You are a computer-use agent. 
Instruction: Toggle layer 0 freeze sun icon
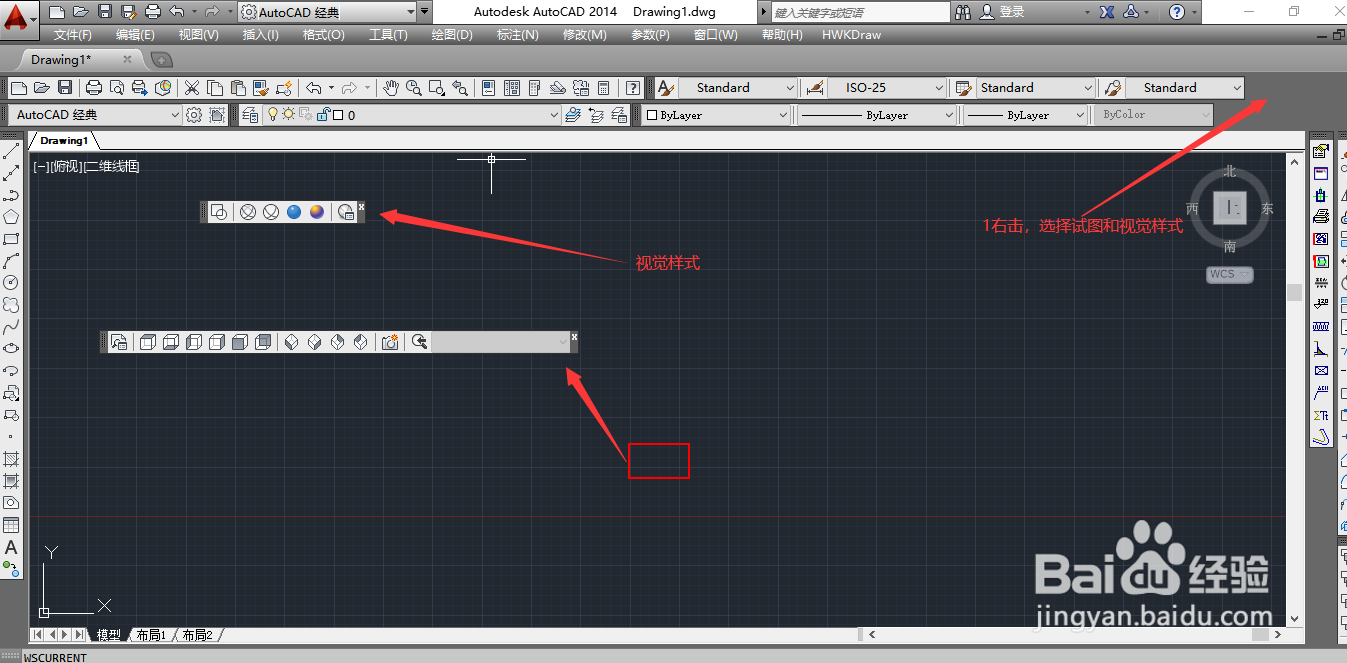[289, 115]
